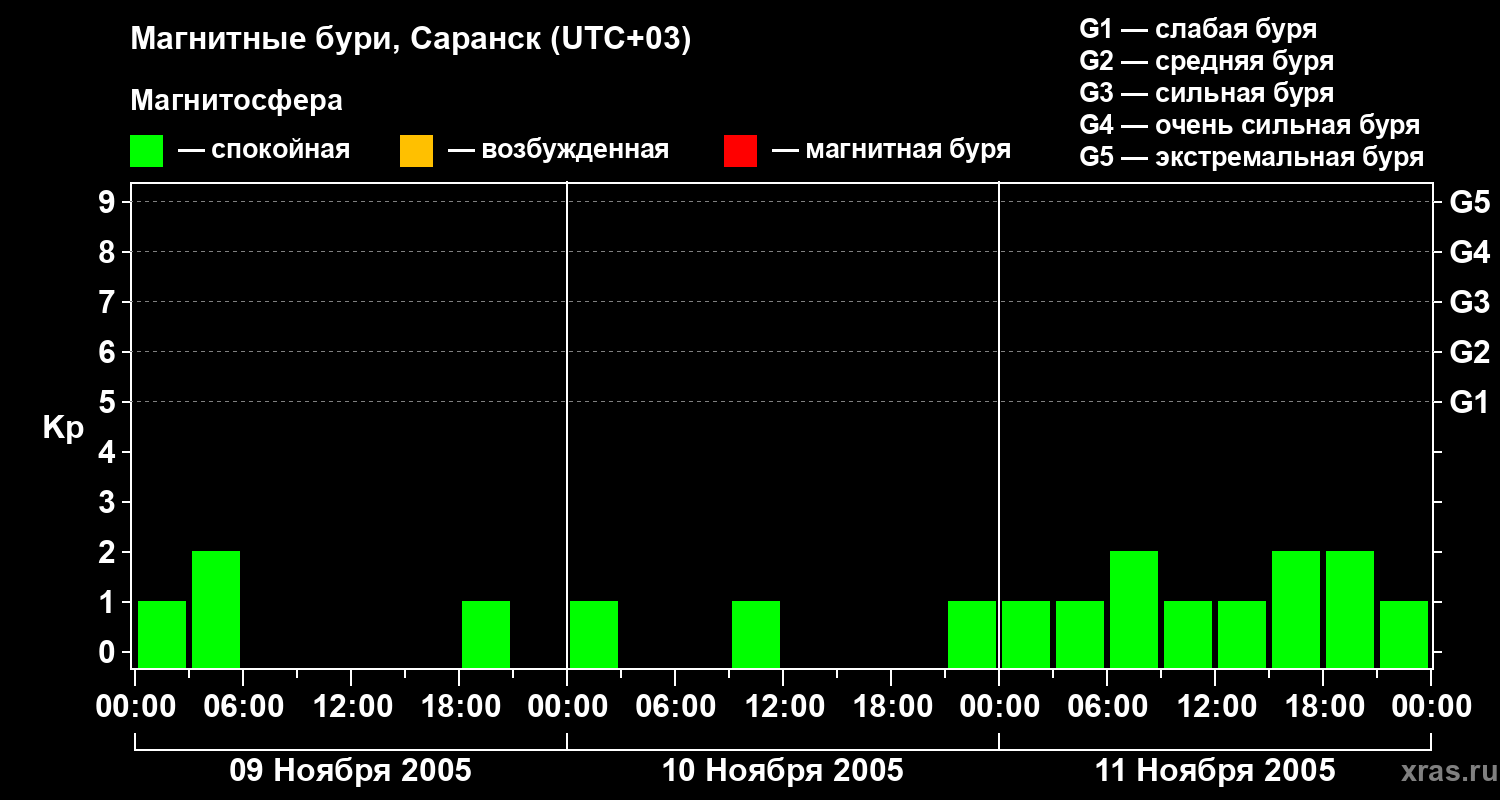The image size is (1500, 800).
Task: Select the 'G2 — средняя буря' description
Action: 1207,61
